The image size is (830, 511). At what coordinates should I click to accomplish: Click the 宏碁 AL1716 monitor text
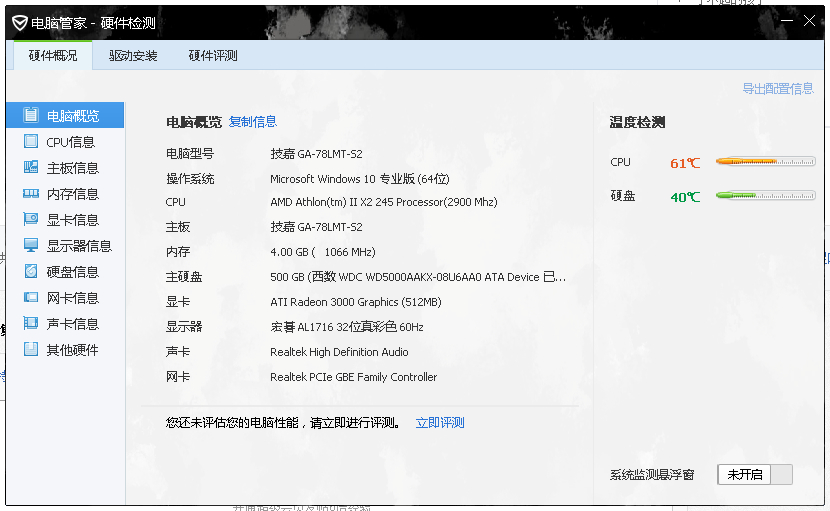347,327
